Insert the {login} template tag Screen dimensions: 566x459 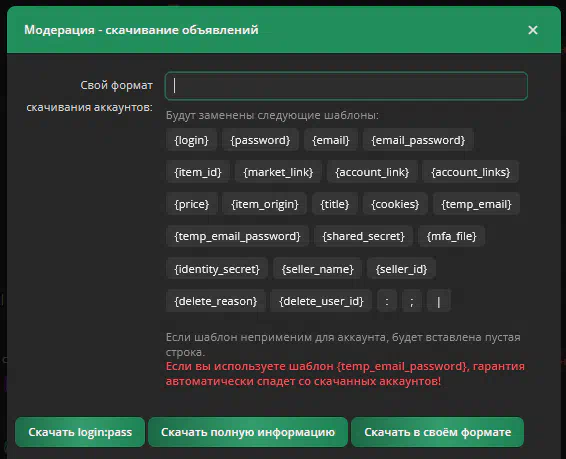click(191, 140)
